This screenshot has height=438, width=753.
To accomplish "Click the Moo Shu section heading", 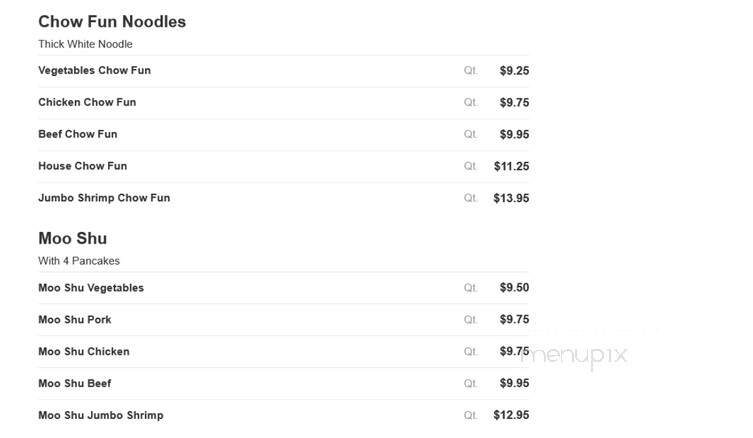I will [73, 238].
